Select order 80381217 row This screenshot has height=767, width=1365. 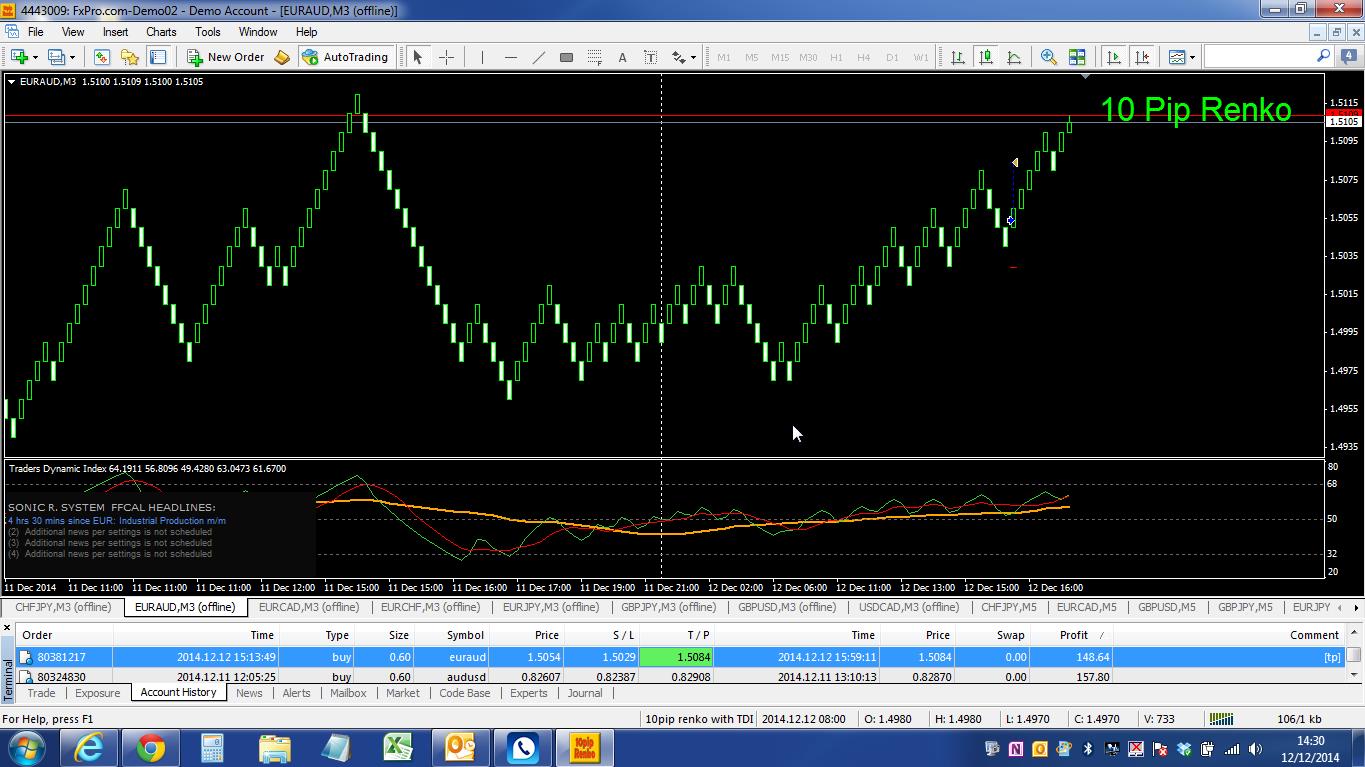coord(681,657)
